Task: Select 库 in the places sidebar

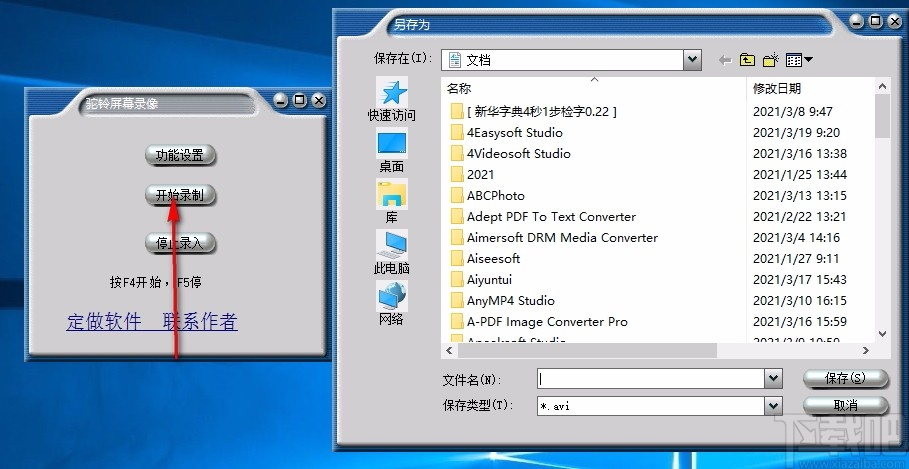Action: [x=391, y=202]
